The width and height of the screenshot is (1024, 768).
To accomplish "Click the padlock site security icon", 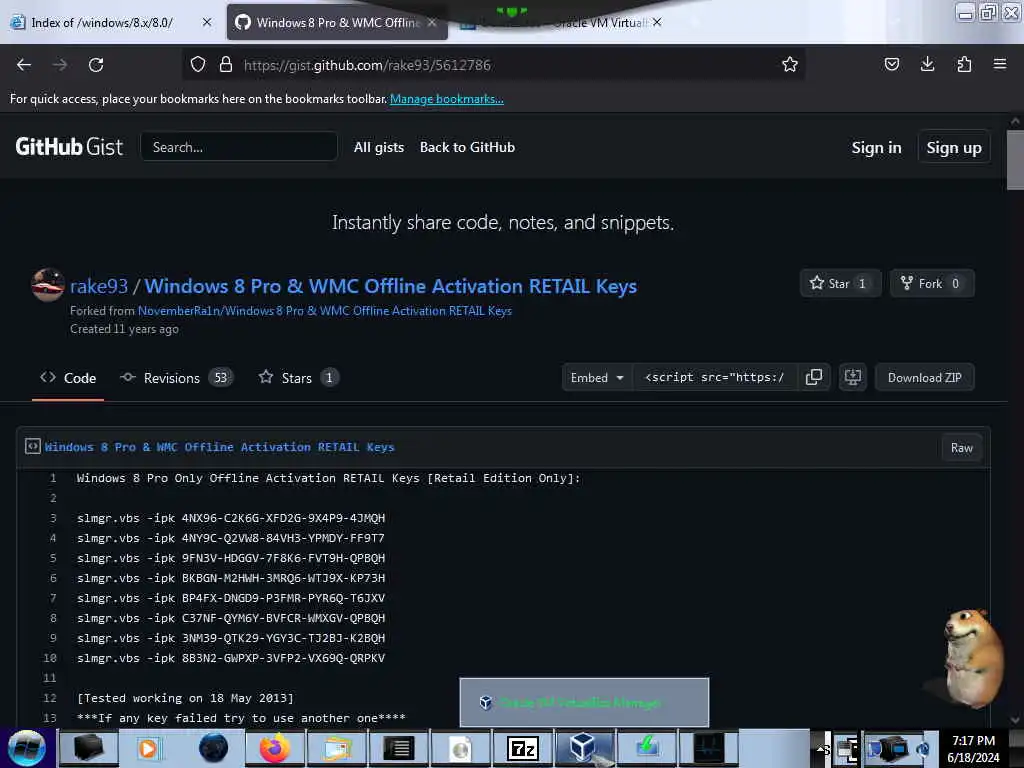I will [x=226, y=64].
